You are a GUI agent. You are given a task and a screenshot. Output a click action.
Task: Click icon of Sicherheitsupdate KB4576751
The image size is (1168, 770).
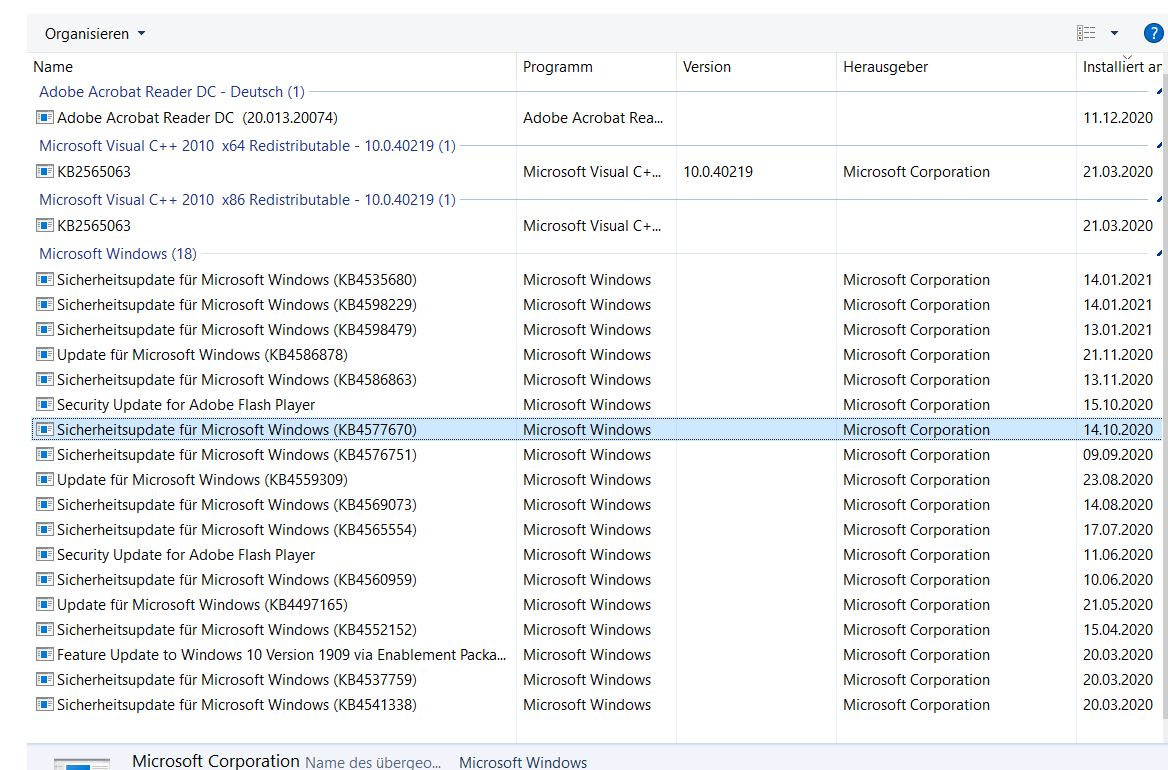[45, 455]
